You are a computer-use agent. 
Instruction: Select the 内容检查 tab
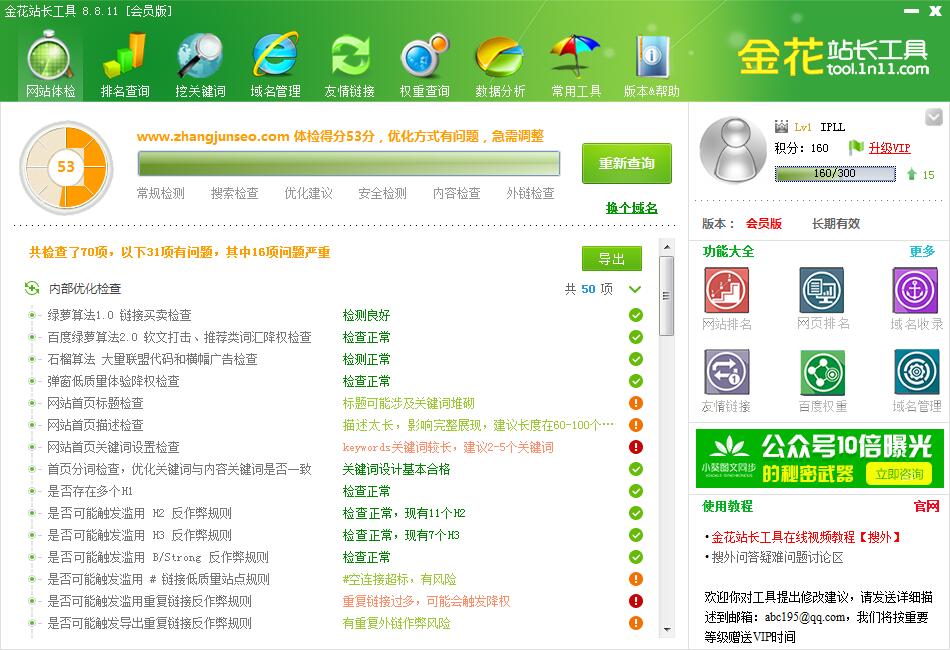[456, 193]
